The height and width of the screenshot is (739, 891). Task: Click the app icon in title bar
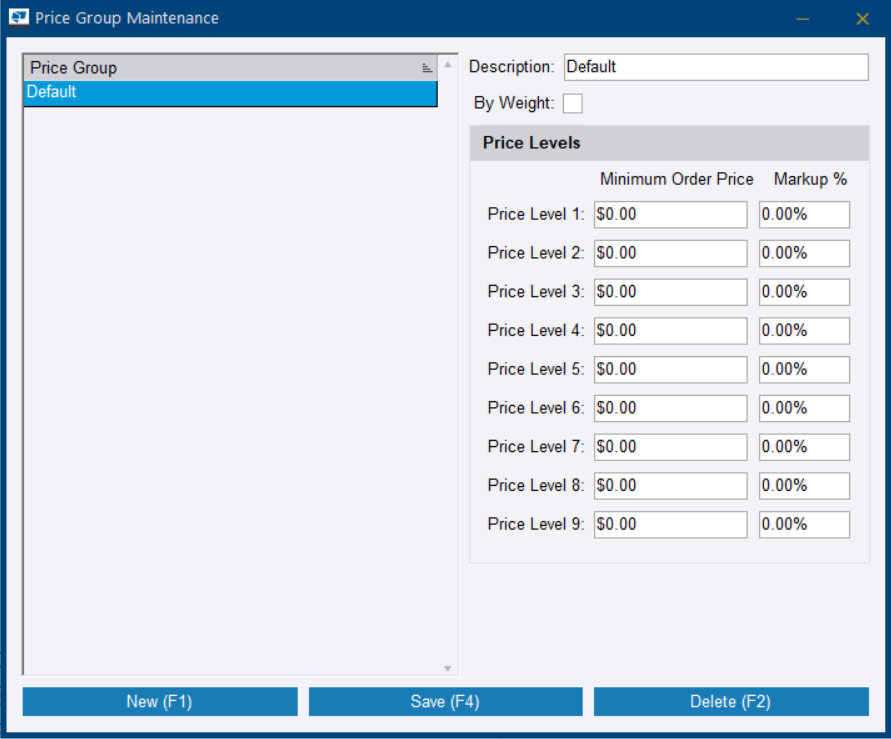19,18
